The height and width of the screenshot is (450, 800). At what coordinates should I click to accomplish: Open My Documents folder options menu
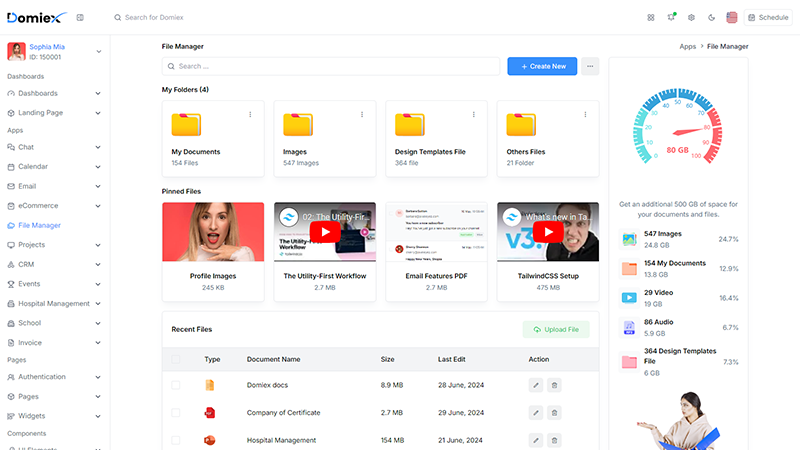click(x=250, y=114)
